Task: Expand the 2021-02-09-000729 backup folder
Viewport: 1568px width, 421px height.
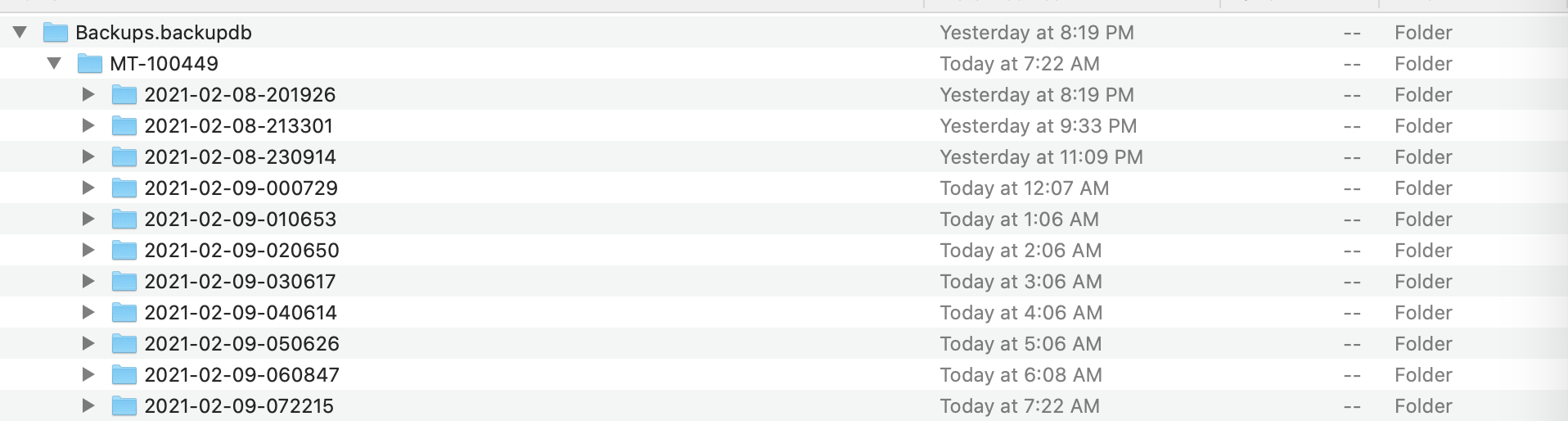Action: click(x=88, y=188)
